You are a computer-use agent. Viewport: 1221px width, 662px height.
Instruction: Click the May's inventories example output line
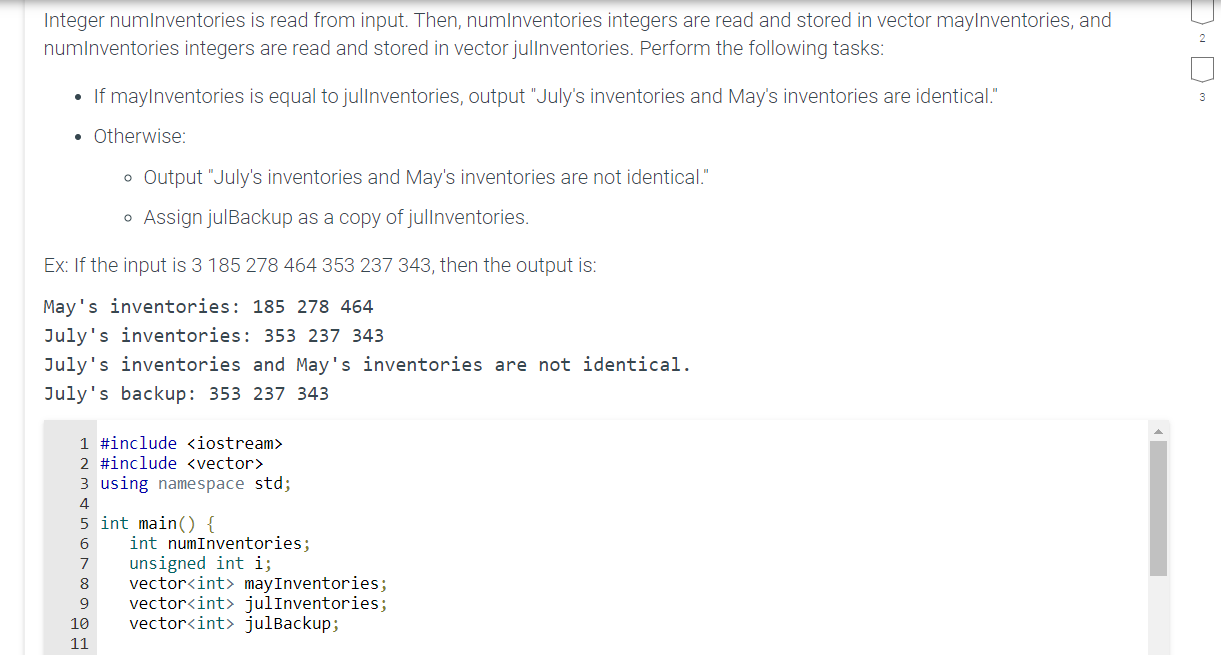point(207,306)
